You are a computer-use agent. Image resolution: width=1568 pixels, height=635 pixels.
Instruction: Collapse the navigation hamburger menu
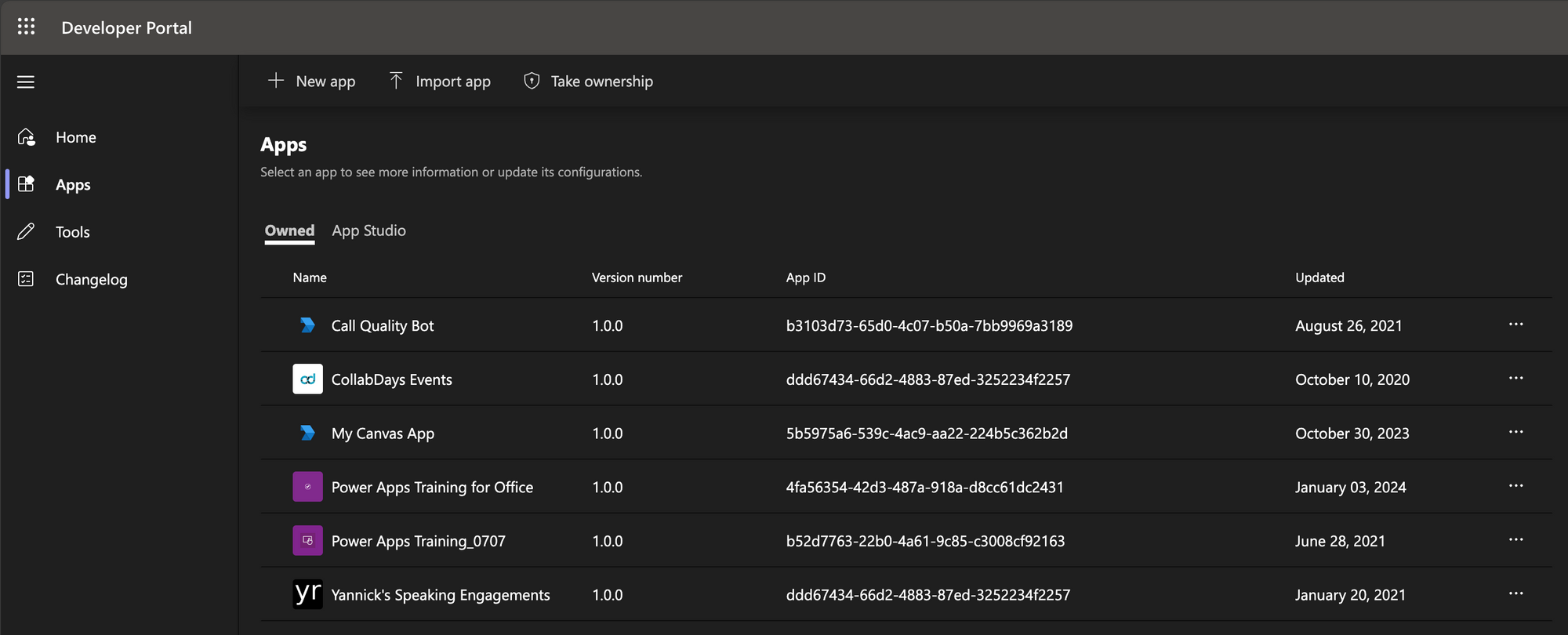26,82
